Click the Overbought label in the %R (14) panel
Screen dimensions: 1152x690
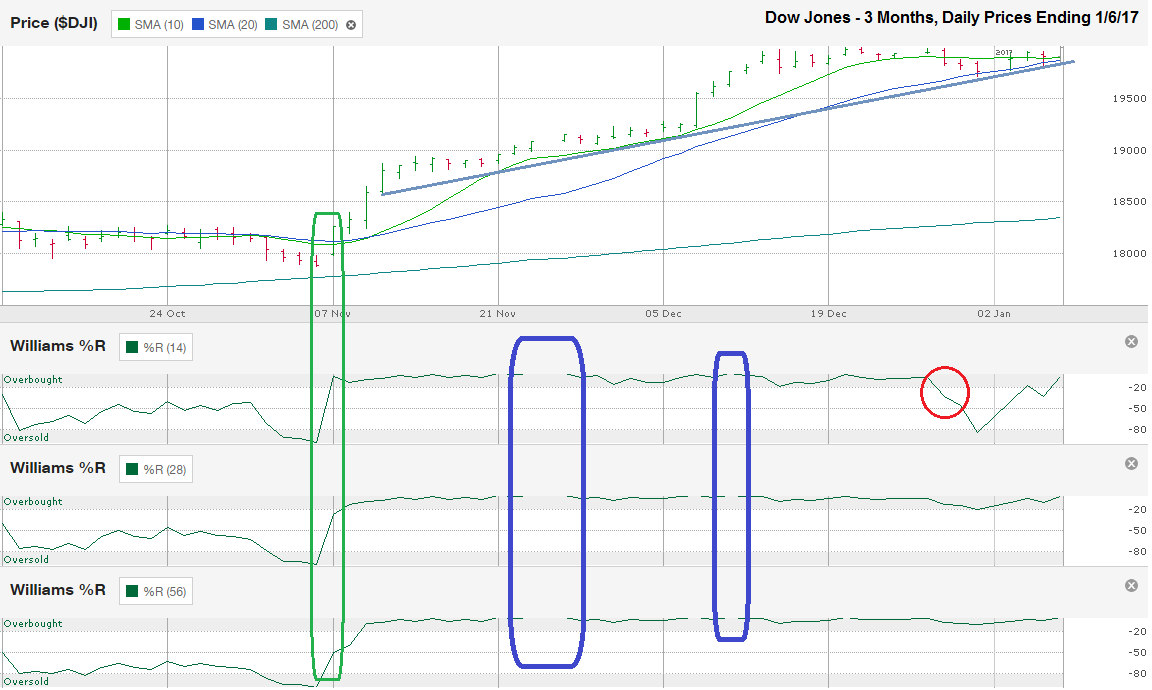[x=33, y=380]
